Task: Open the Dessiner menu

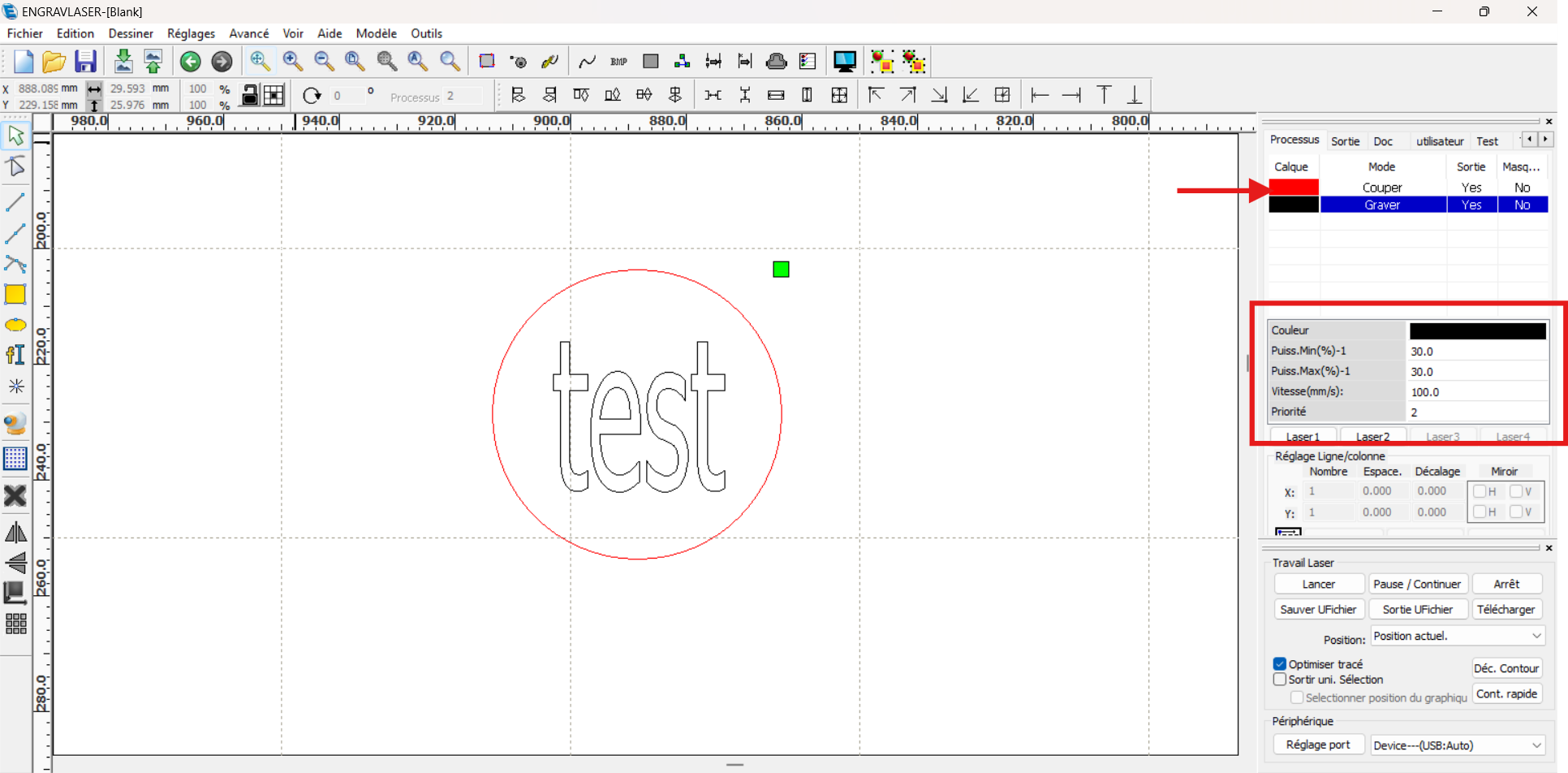Action: (131, 33)
